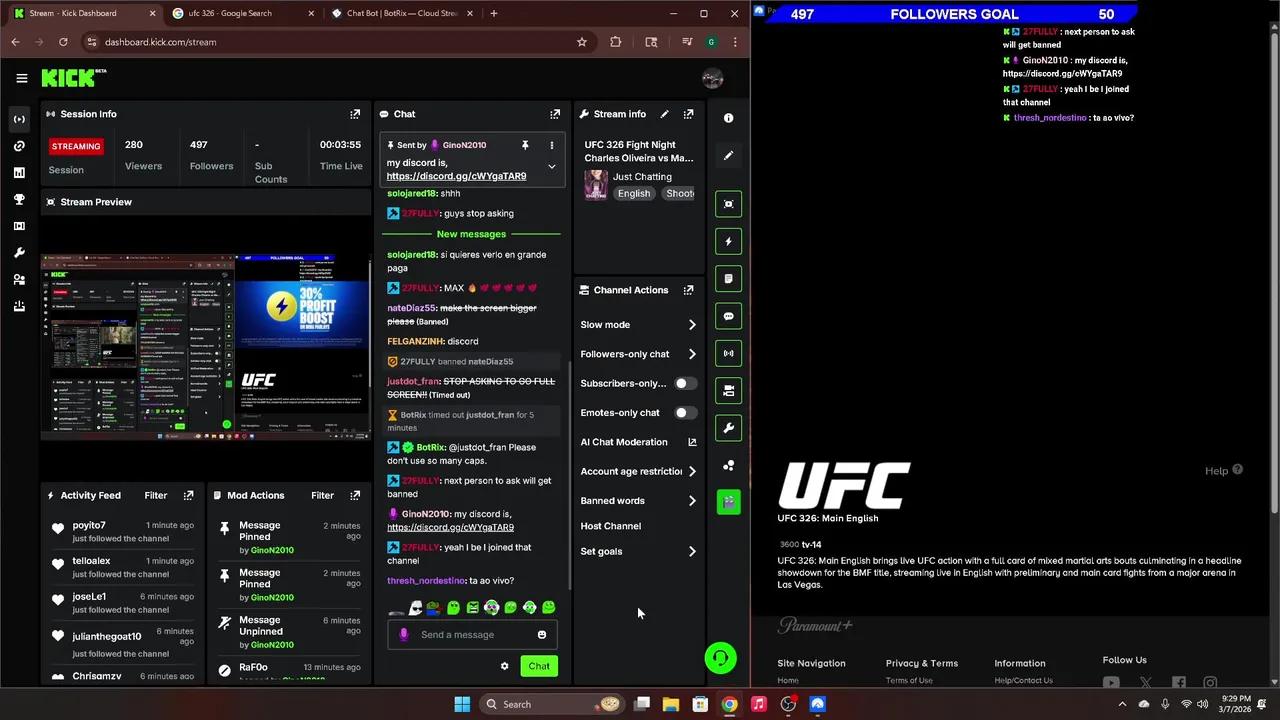This screenshot has height=720, width=1280.
Task: Open the discord.gg link in the pinned message
Action: tap(456, 176)
